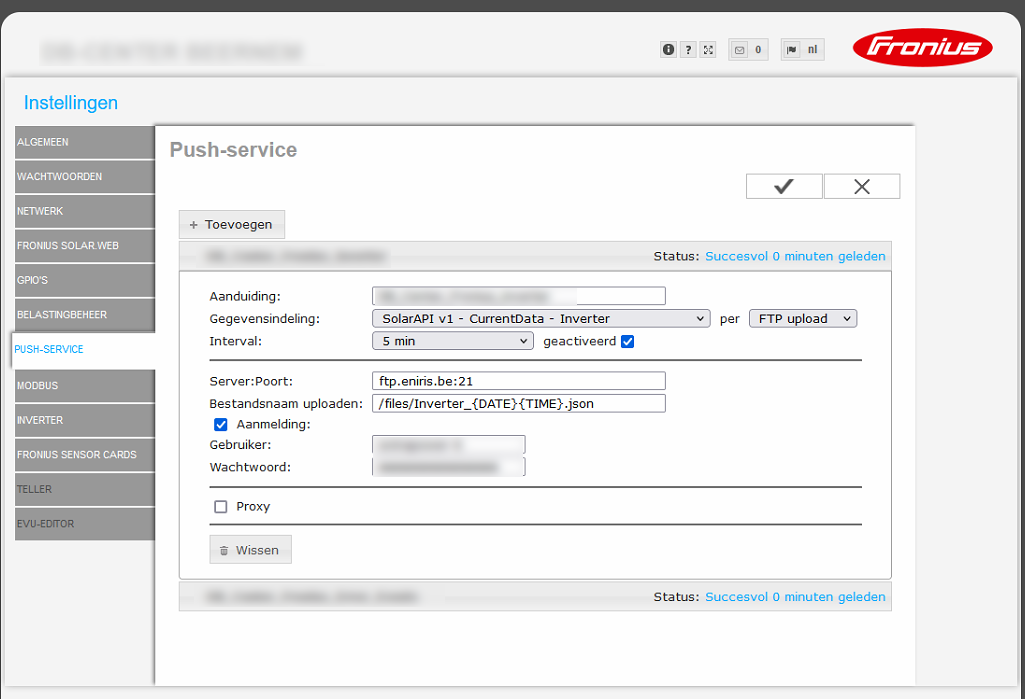The width and height of the screenshot is (1025, 699).
Task: Click the Fronius logo
Action: pos(922,48)
